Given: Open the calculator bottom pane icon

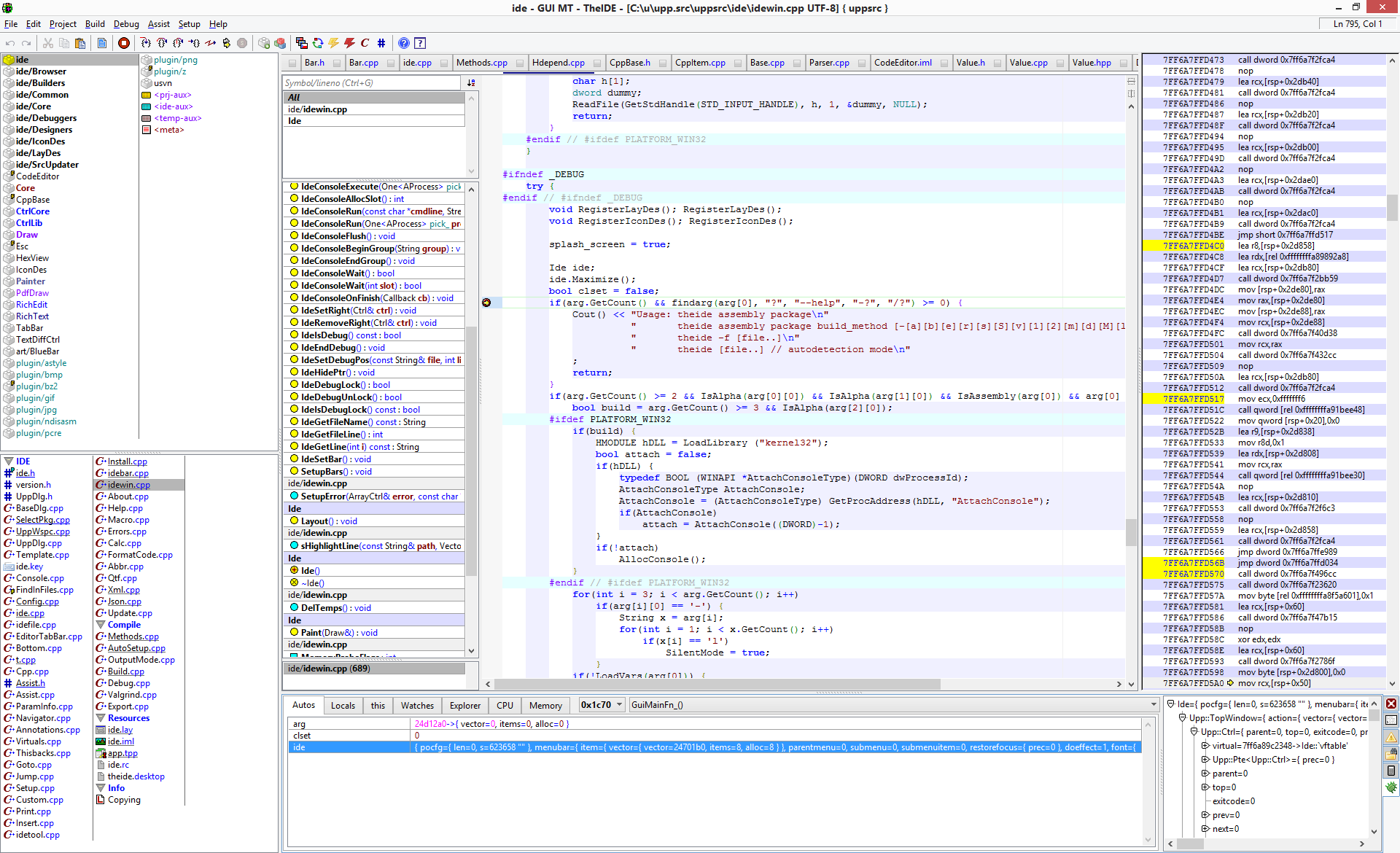Looking at the screenshot, I should [1391, 771].
